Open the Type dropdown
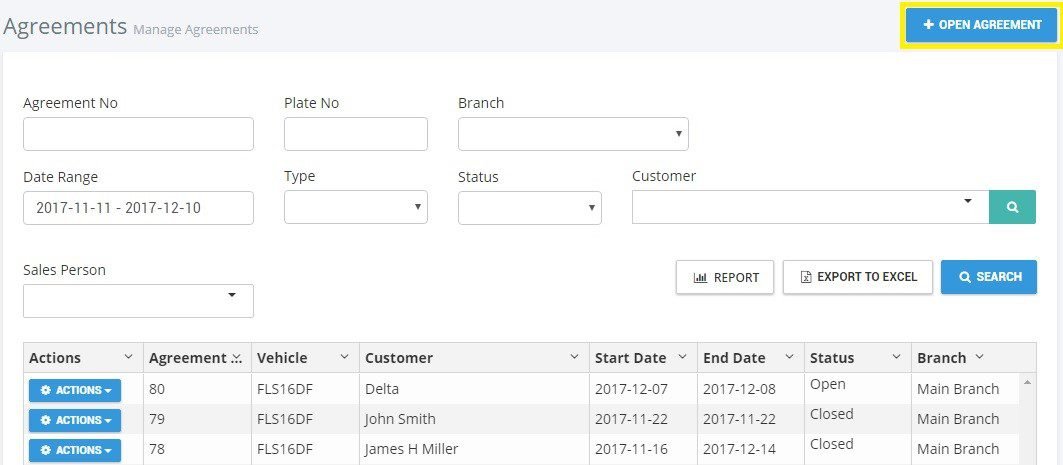 355,207
